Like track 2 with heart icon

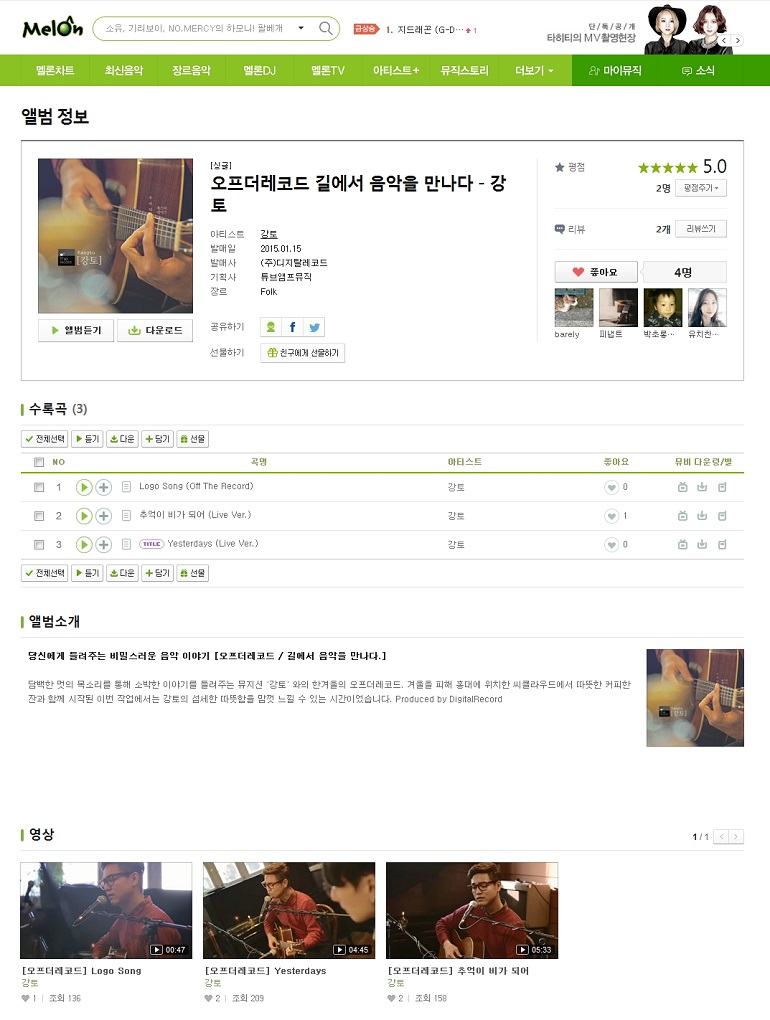coord(611,516)
